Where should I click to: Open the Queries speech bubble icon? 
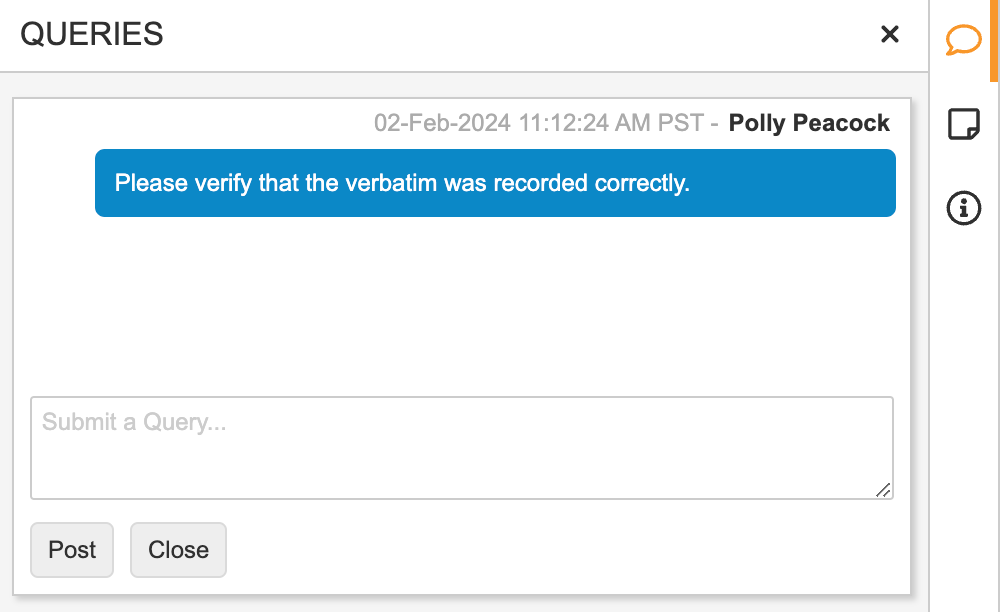(963, 40)
